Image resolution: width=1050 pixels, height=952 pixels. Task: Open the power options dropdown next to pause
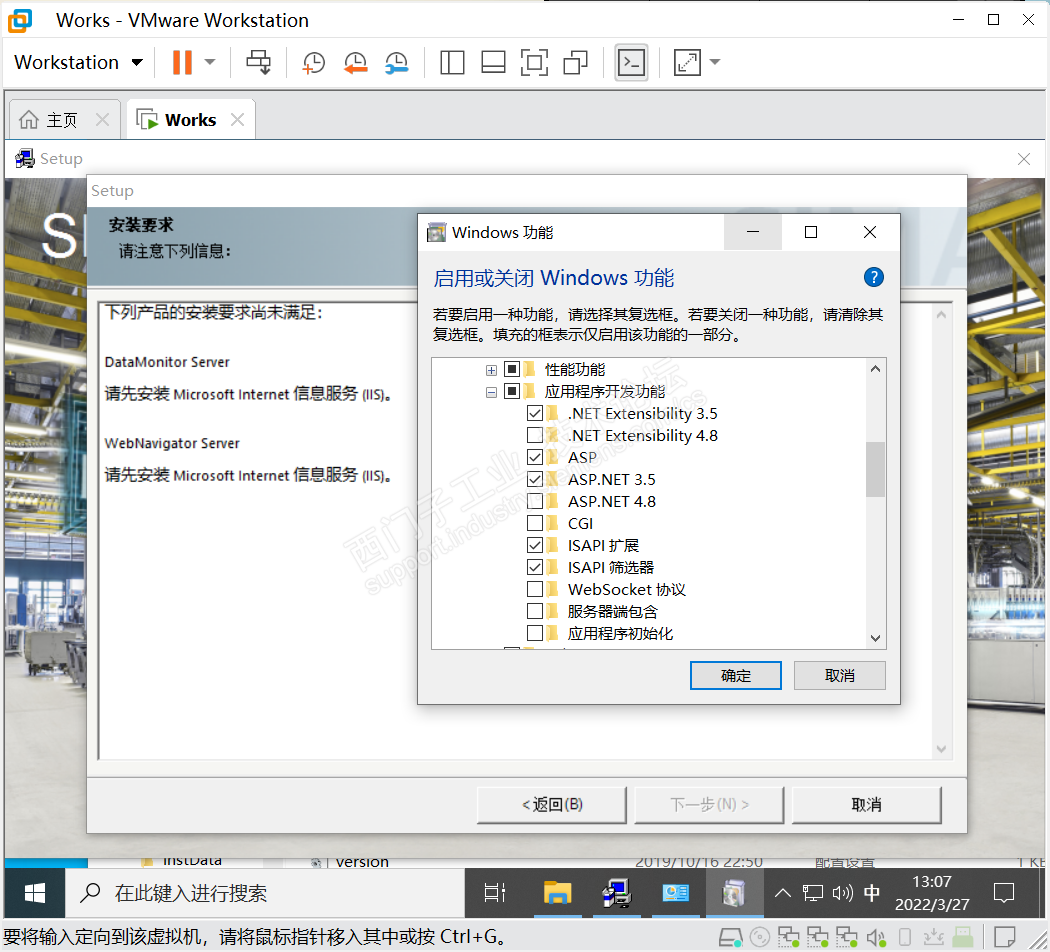point(210,62)
